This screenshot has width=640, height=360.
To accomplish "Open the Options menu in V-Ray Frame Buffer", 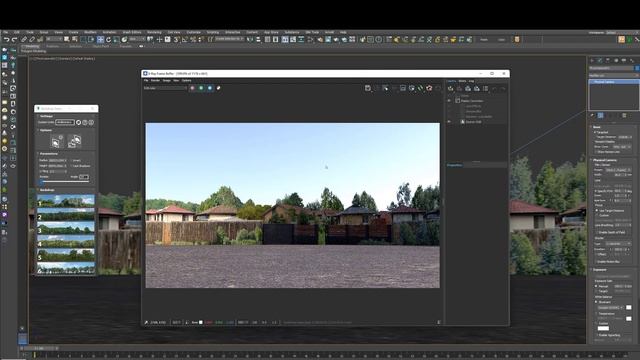I will coord(187,80).
